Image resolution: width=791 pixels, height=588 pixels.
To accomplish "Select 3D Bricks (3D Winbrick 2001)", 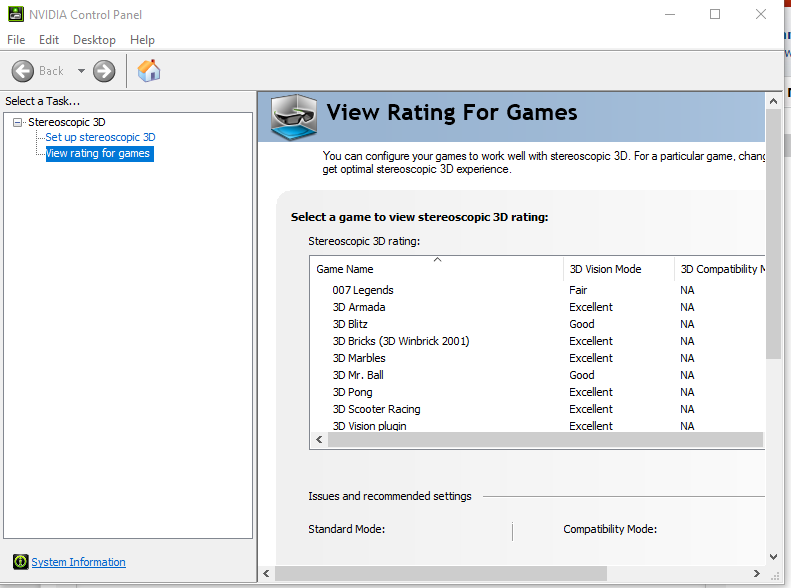I will tap(401, 341).
